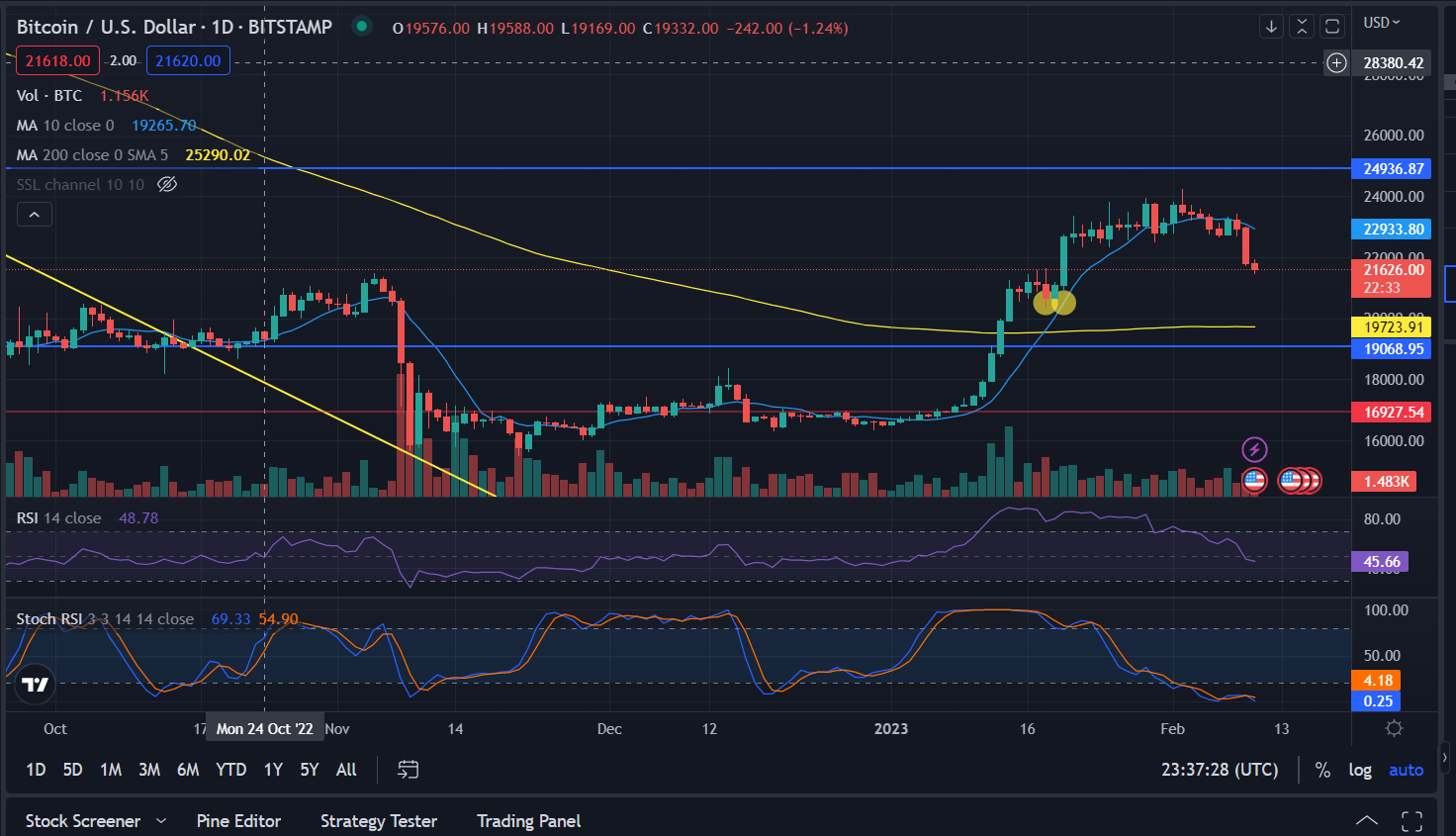1456x836 pixels.
Task: Collapse the bottom panel with chevron
Action: pyautogui.click(x=1366, y=821)
